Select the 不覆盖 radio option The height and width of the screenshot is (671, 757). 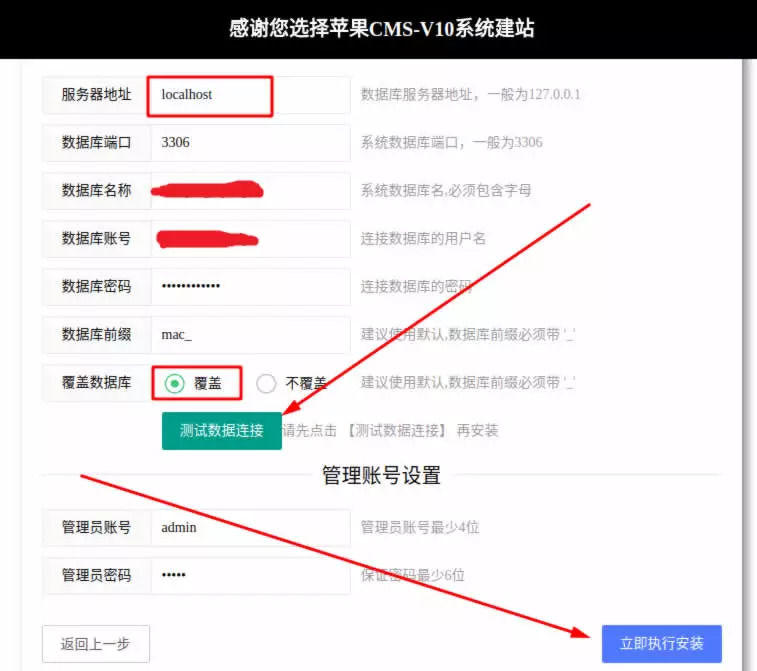(x=266, y=384)
